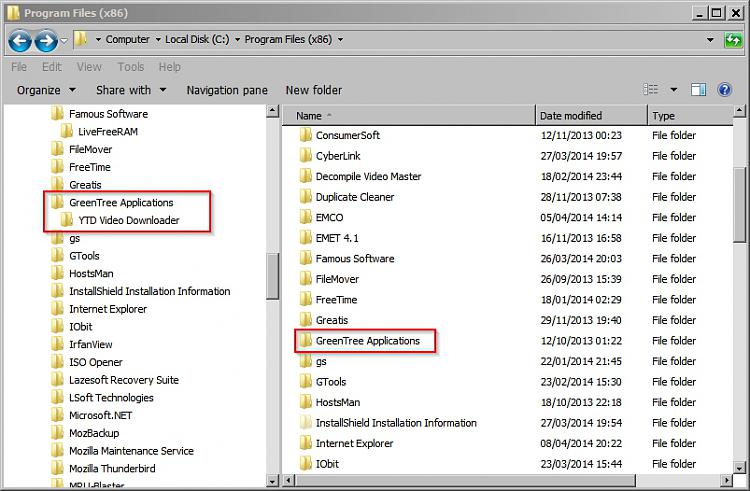Select Famous Software in the navigation tree

109,114
